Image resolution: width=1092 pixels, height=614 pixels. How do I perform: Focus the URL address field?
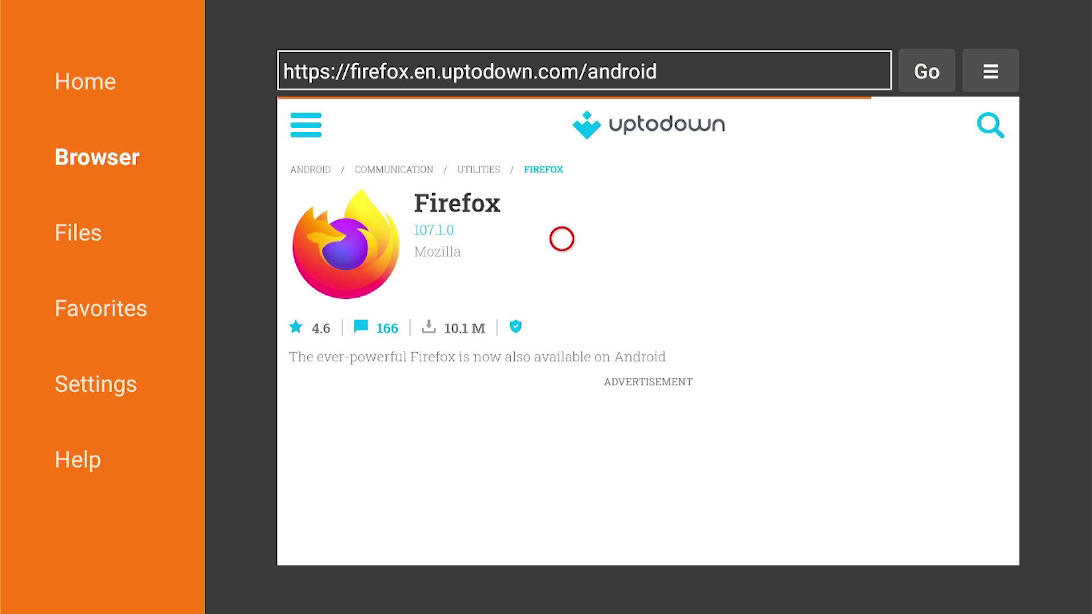(x=584, y=70)
